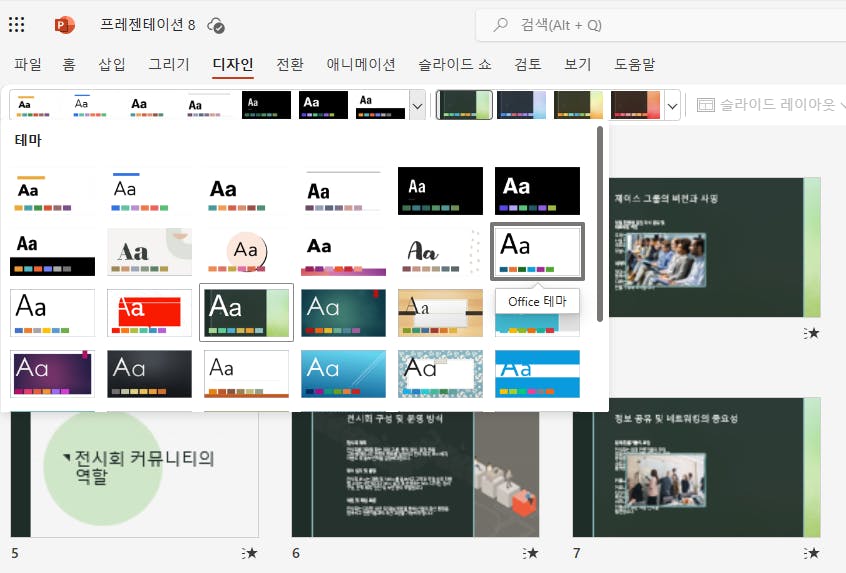Viewport: 846px width, 573px height.
Task: Click the animation star icon on slide 6
Action: point(531,553)
